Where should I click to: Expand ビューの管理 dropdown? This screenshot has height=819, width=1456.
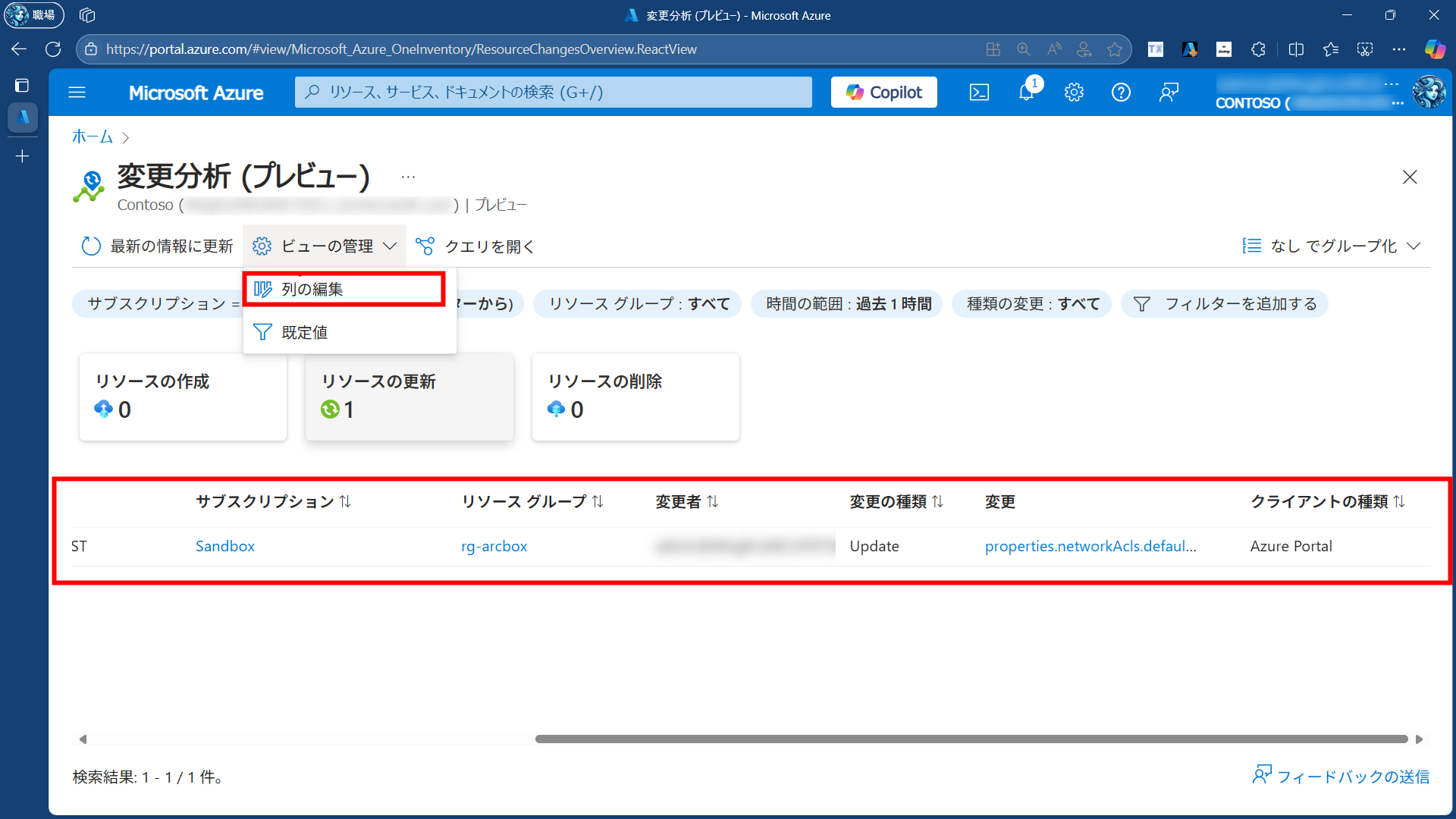pos(325,246)
